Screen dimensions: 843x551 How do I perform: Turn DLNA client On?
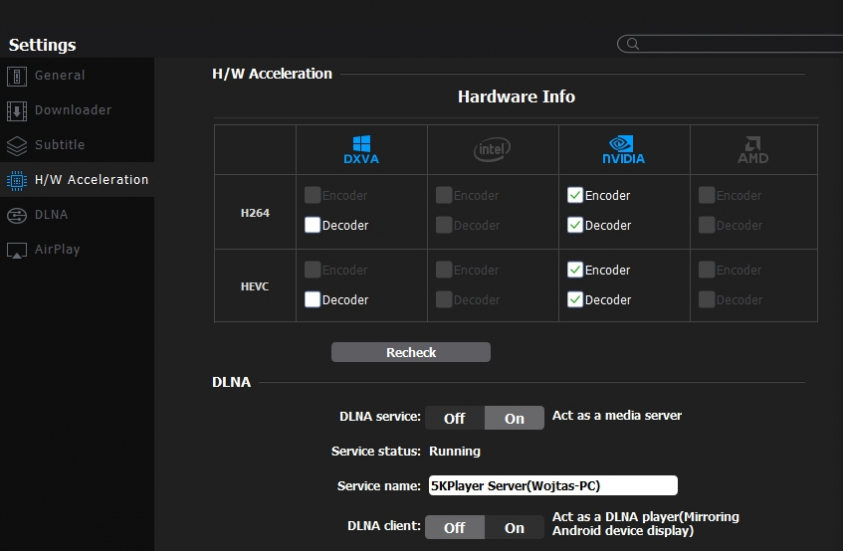pyautogui.click(x=514, y=527)
